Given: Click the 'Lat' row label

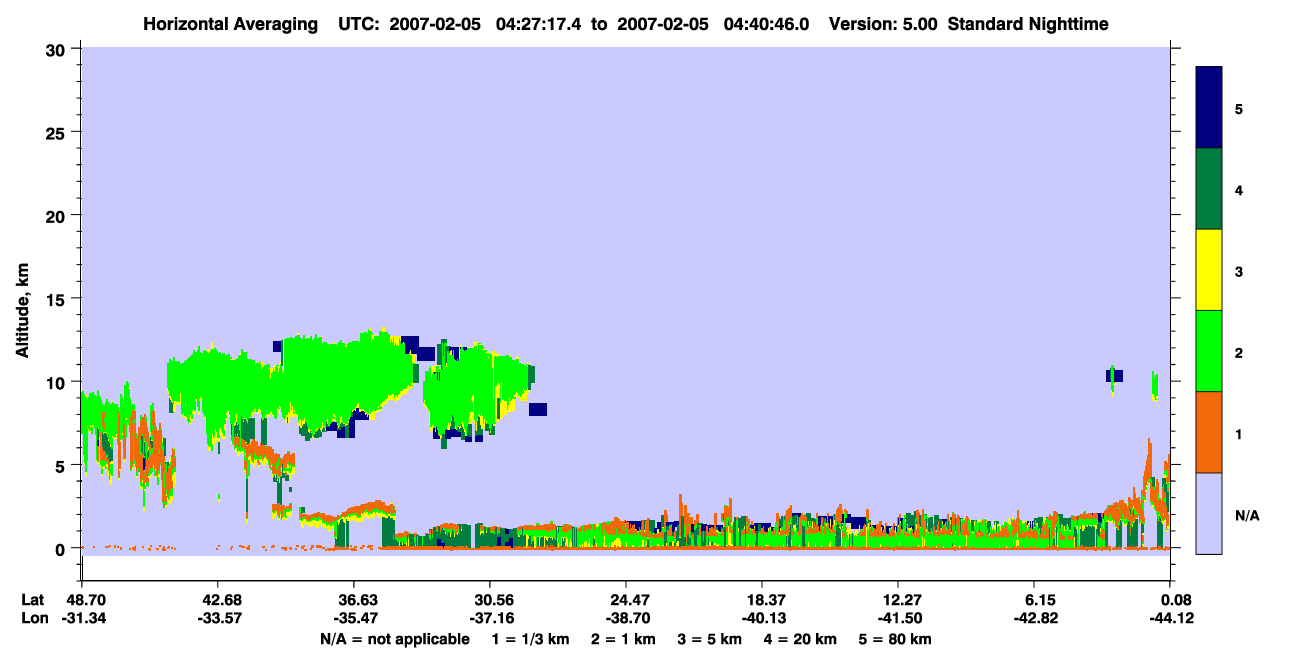Looking at the screenshot, I should point(33,600).
